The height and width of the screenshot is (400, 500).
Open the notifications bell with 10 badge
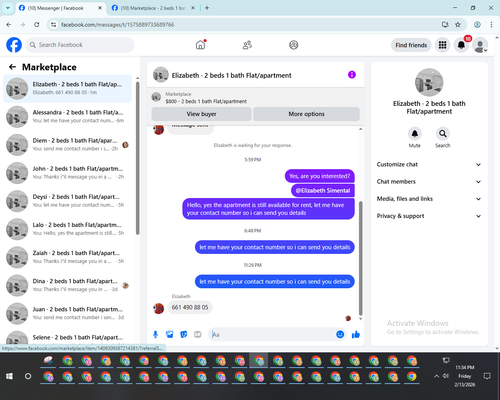coord(461,45)
